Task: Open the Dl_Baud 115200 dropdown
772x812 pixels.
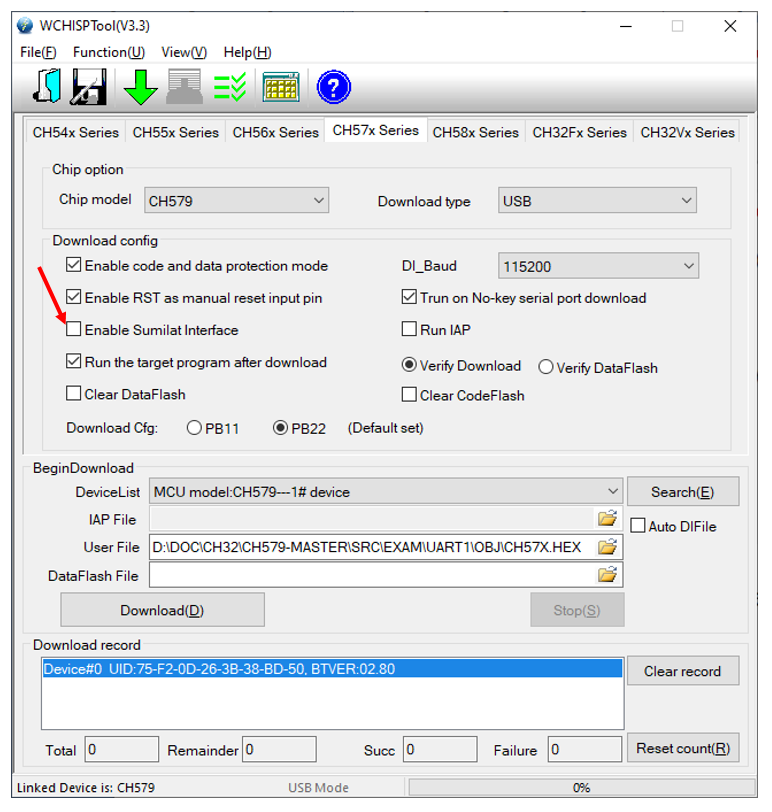Action: click(x=599, y=266)
